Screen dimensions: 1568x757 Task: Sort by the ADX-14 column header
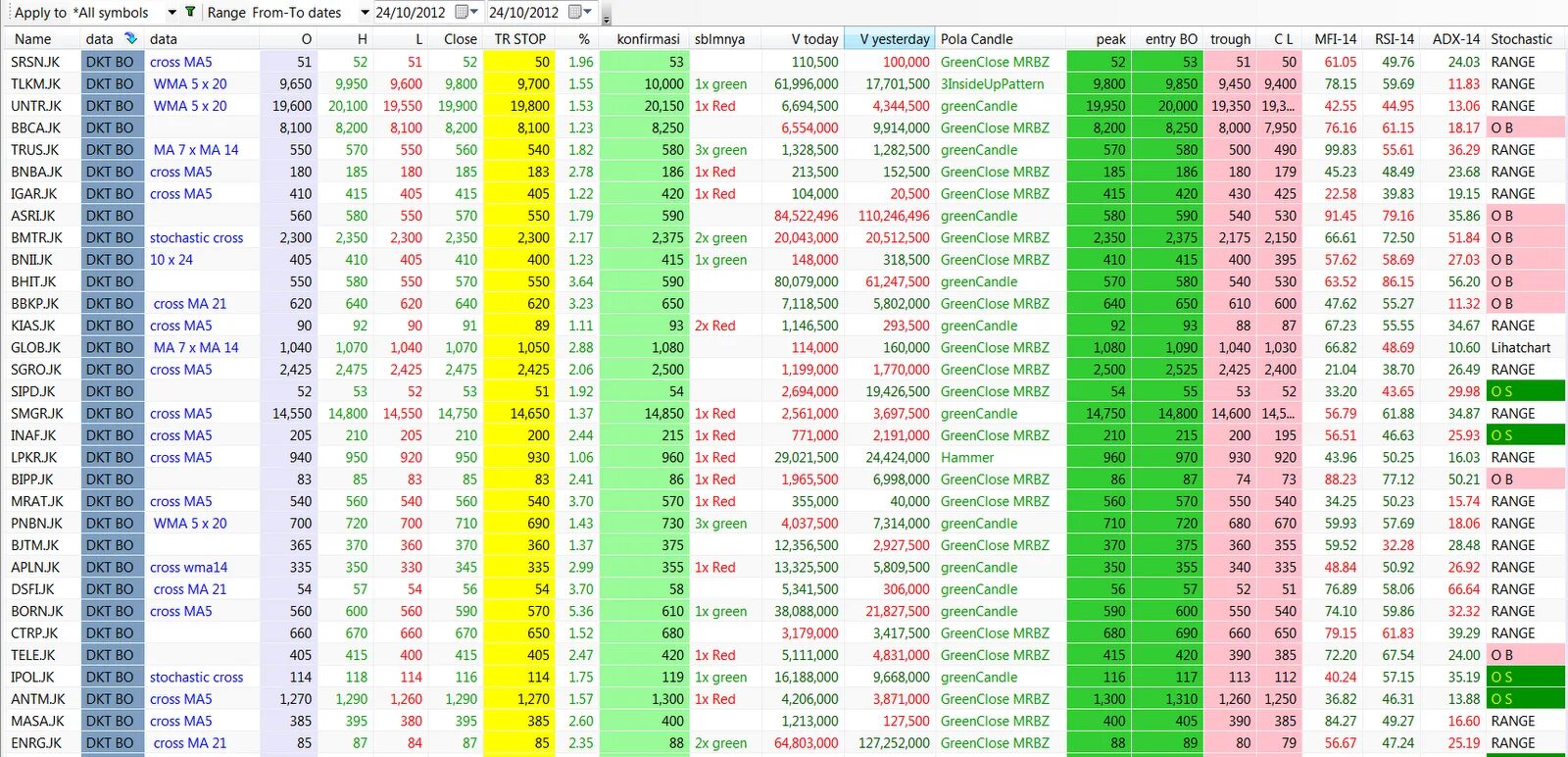(x=1455, y=39)
